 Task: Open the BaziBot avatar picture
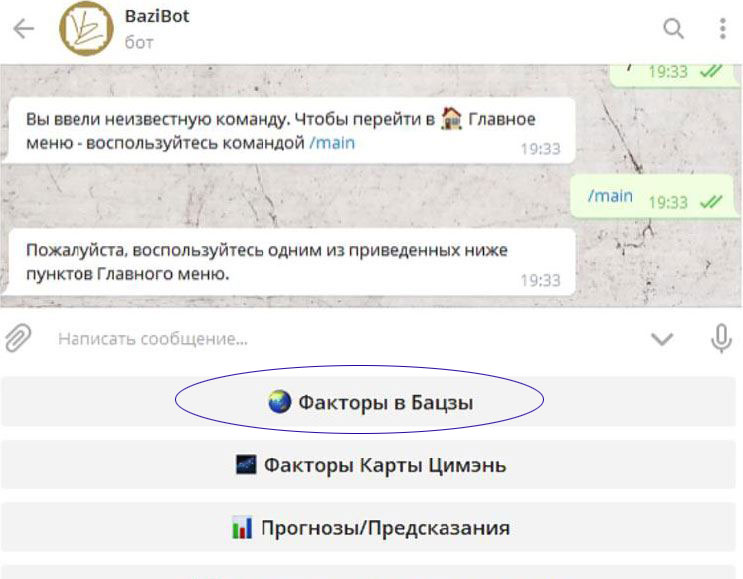(86, 29)
